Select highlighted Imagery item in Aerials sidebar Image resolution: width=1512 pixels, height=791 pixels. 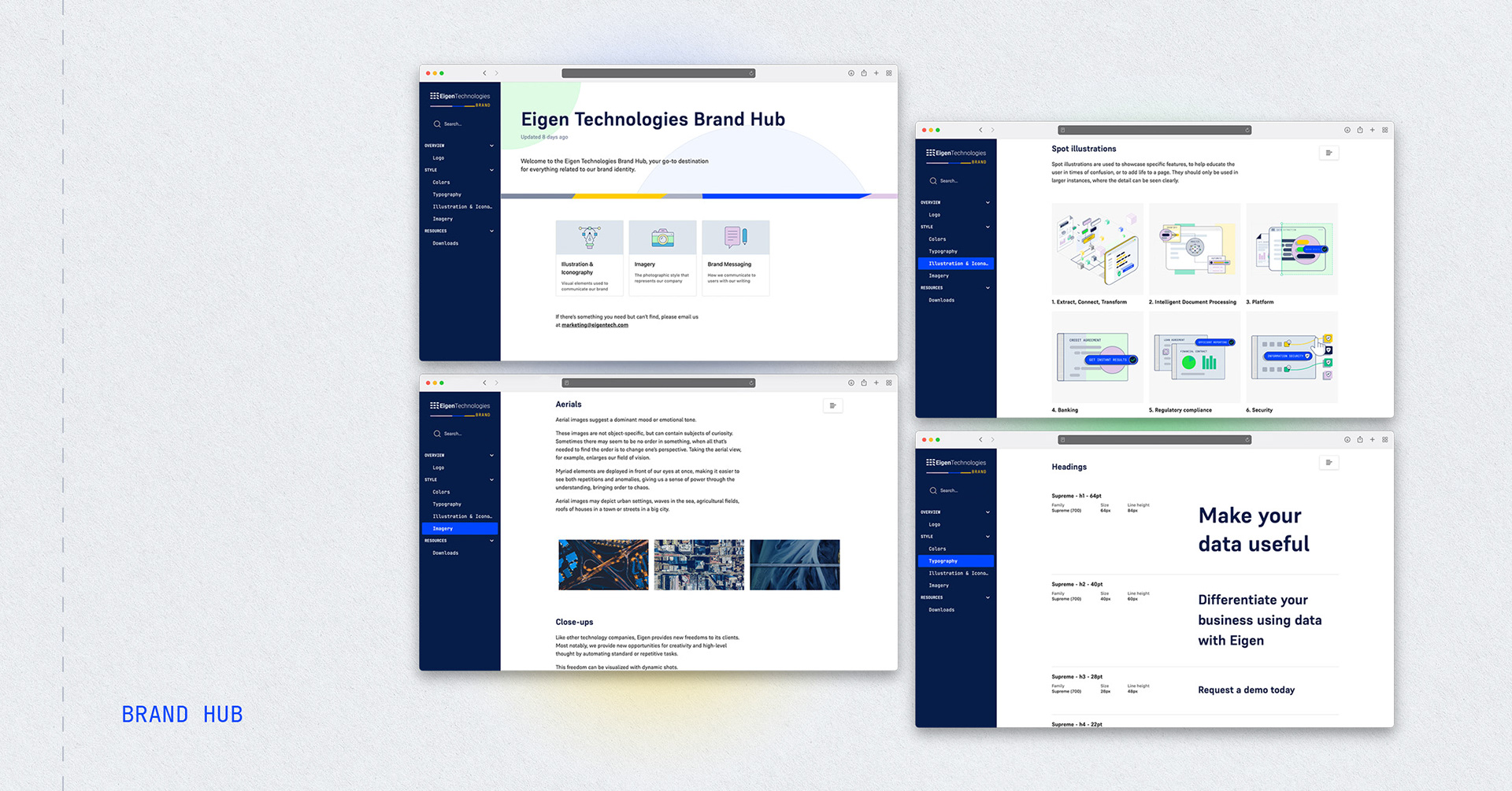pyautogui.click(x=460, y=529)
